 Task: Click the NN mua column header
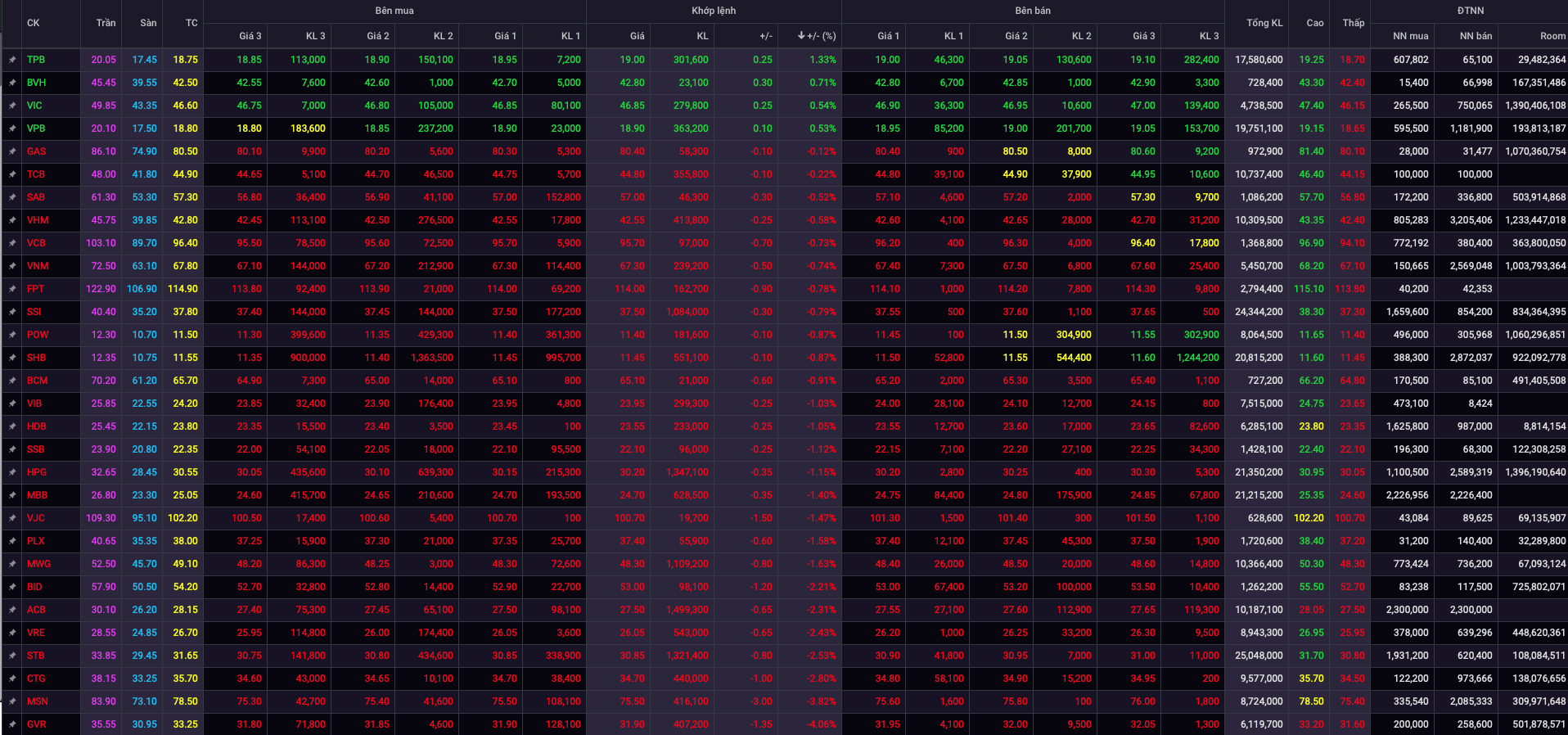tap(1411, 36)
